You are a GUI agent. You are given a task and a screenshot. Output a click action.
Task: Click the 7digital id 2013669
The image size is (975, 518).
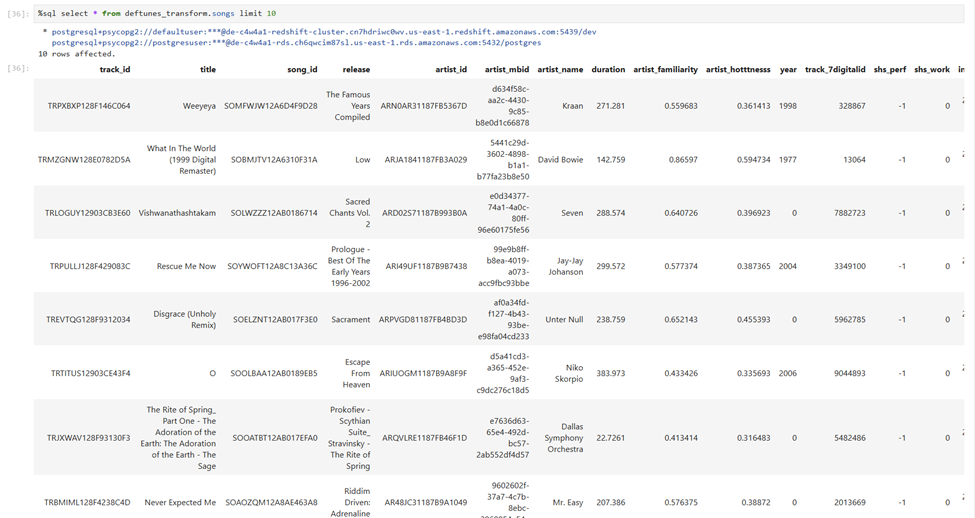click(850, 502)
